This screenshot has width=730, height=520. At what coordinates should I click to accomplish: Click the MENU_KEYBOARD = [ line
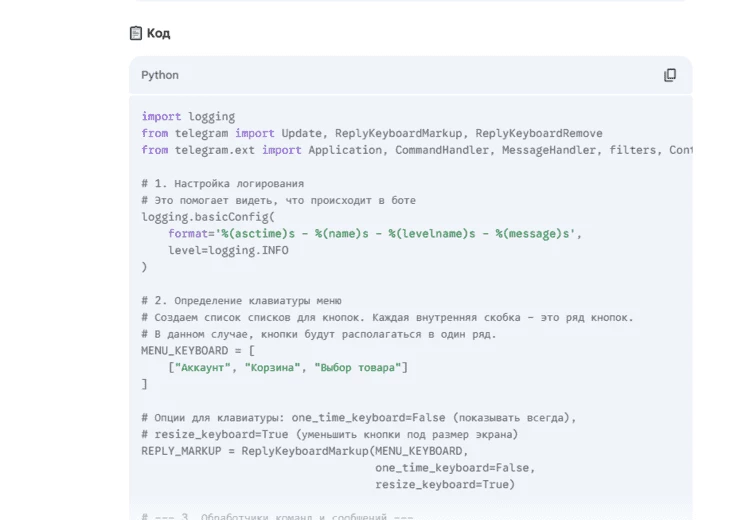click(x=198, y=350)
